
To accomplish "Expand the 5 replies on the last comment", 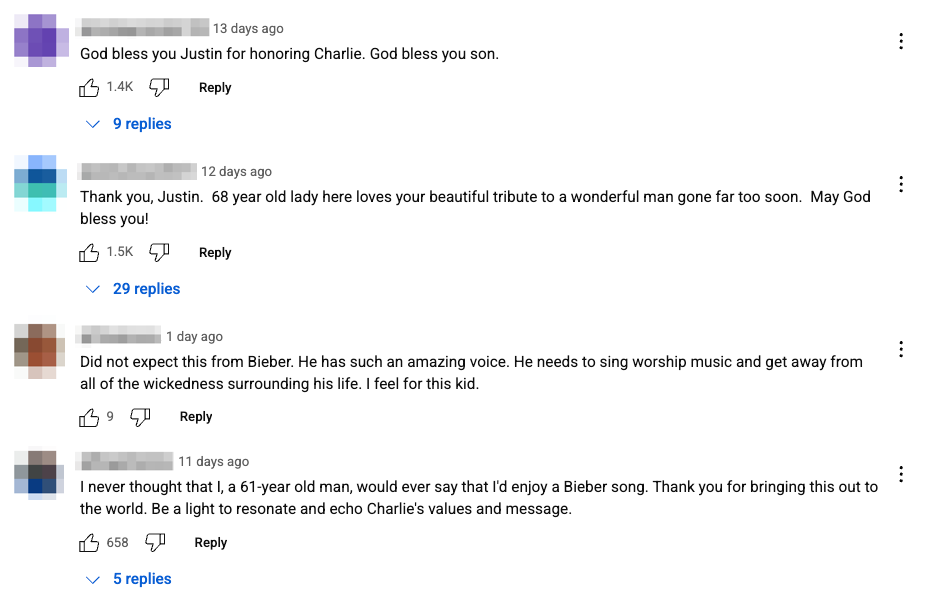I will pyautogui.click(x=143, y=578).
